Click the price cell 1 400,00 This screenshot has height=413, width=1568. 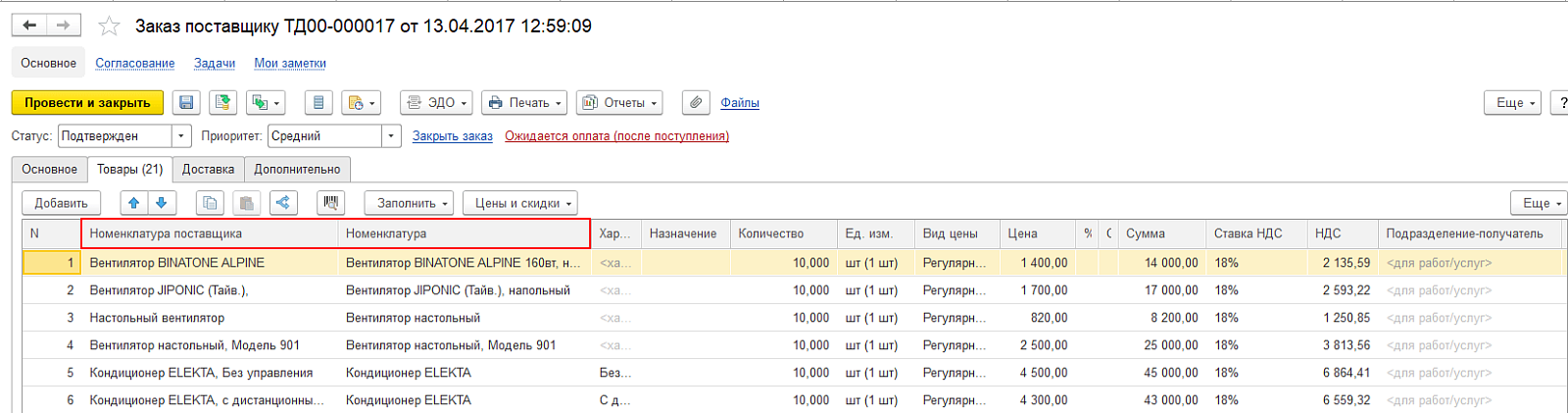pos(1038,263)
